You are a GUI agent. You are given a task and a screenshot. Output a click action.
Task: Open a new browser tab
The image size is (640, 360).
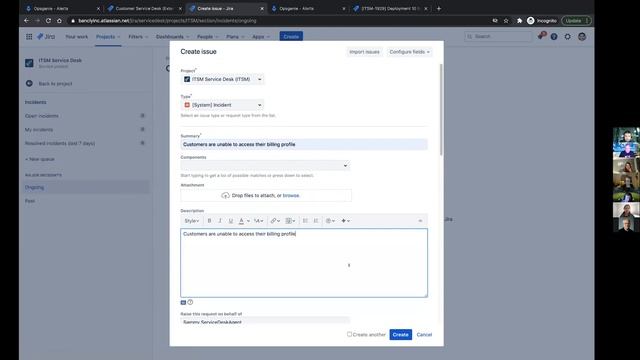coord(439,8)
